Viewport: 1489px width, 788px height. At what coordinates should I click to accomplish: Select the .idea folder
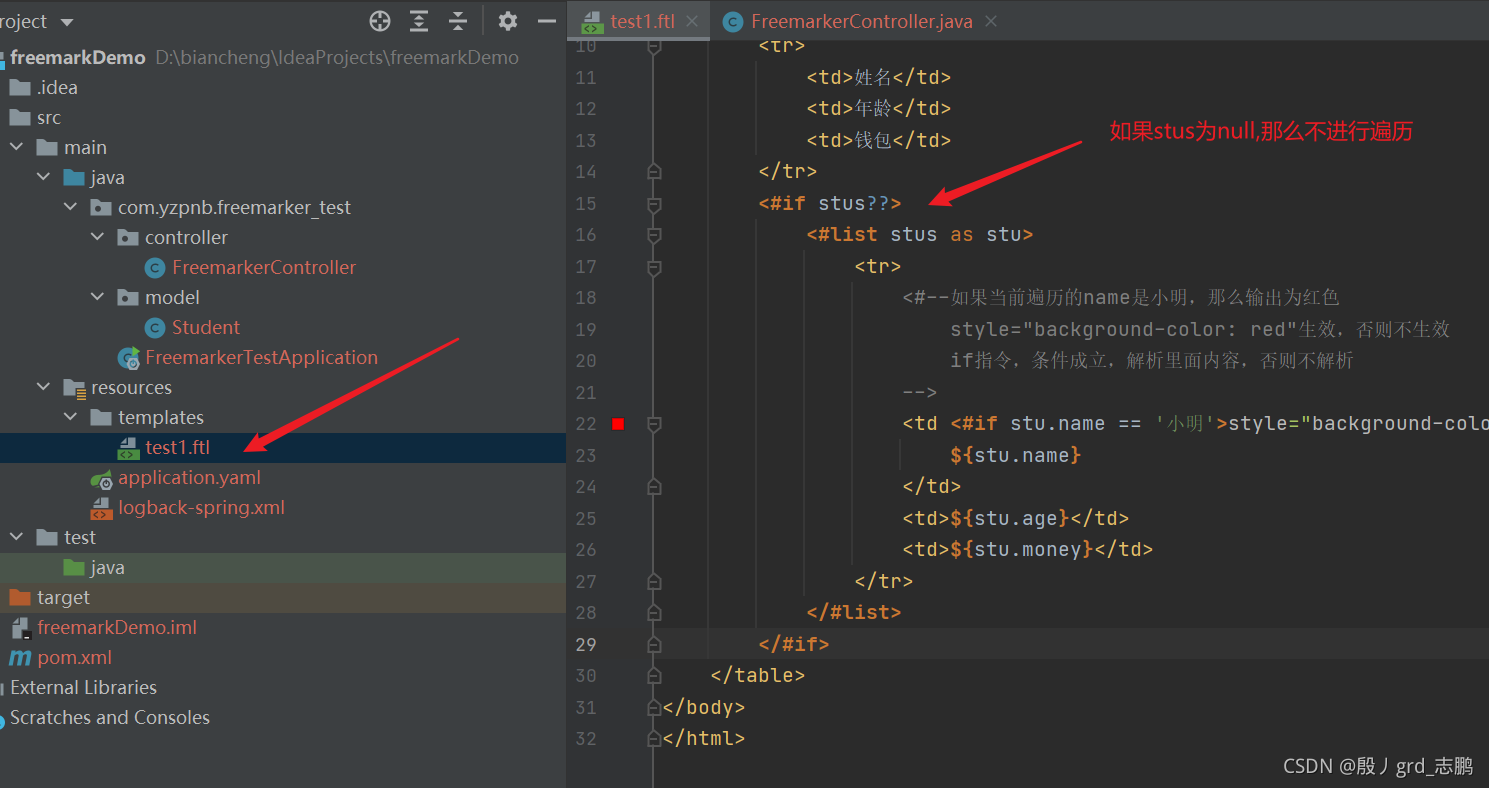[x=57, y=87]
